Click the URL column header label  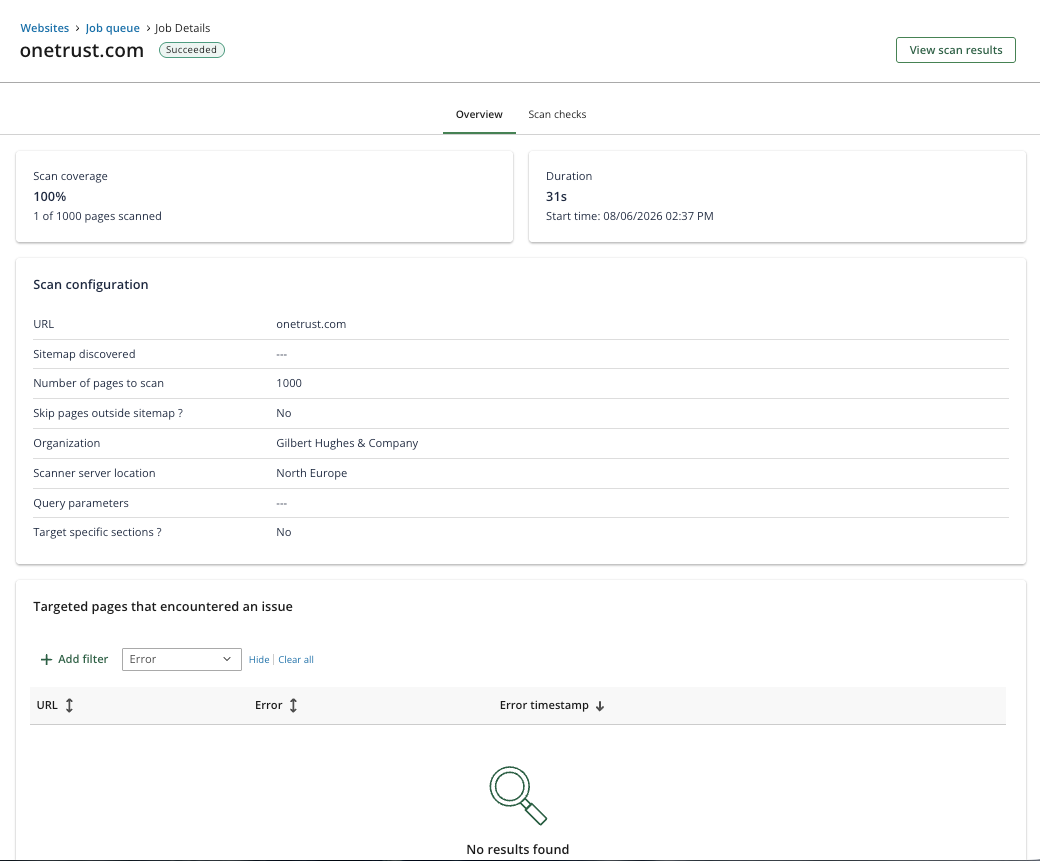46,705
